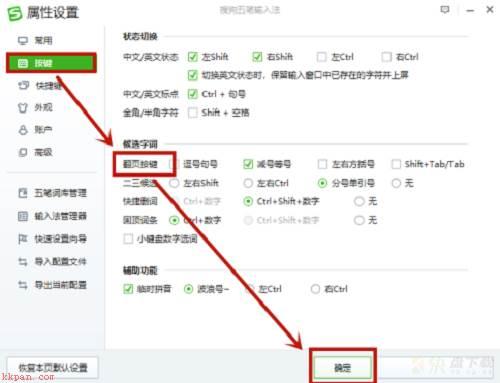The width and height of the screenshot is (500, 383).
Task: Toggle the 左Shift checkbox for 中文/英文状态
Action: pos(193,57)
